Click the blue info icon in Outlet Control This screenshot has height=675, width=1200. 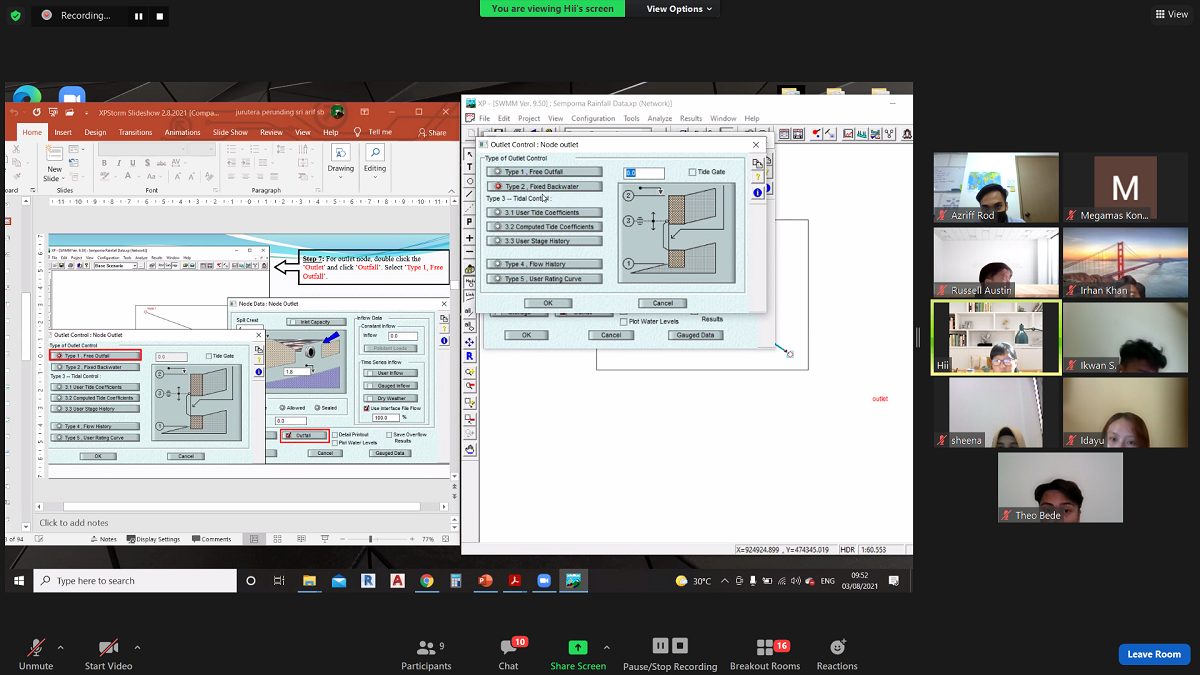[757, 192]
